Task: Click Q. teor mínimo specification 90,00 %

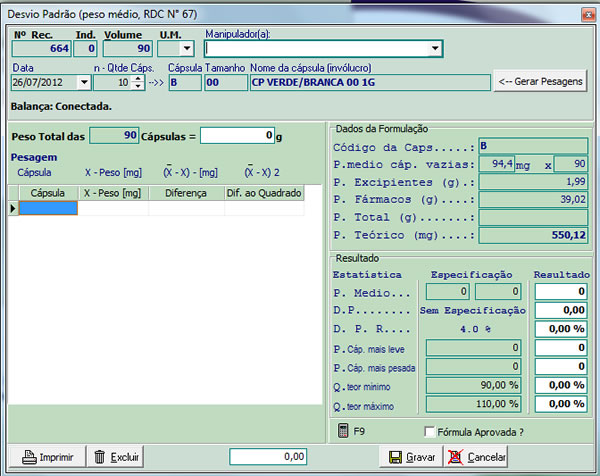Action: click(x=473, y=385)
